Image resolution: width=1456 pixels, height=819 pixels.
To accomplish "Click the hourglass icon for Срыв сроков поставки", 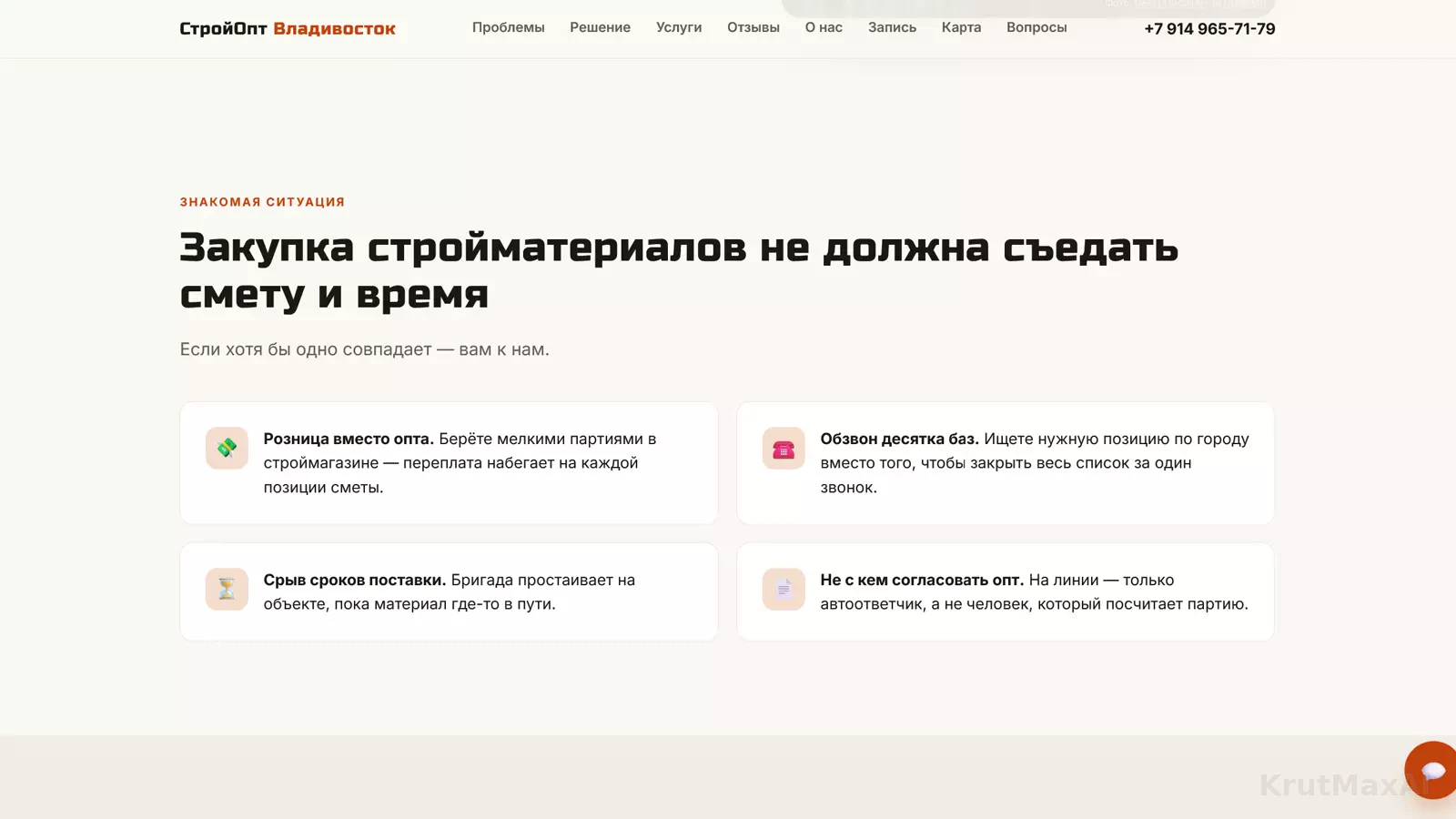I will [227, 589].
